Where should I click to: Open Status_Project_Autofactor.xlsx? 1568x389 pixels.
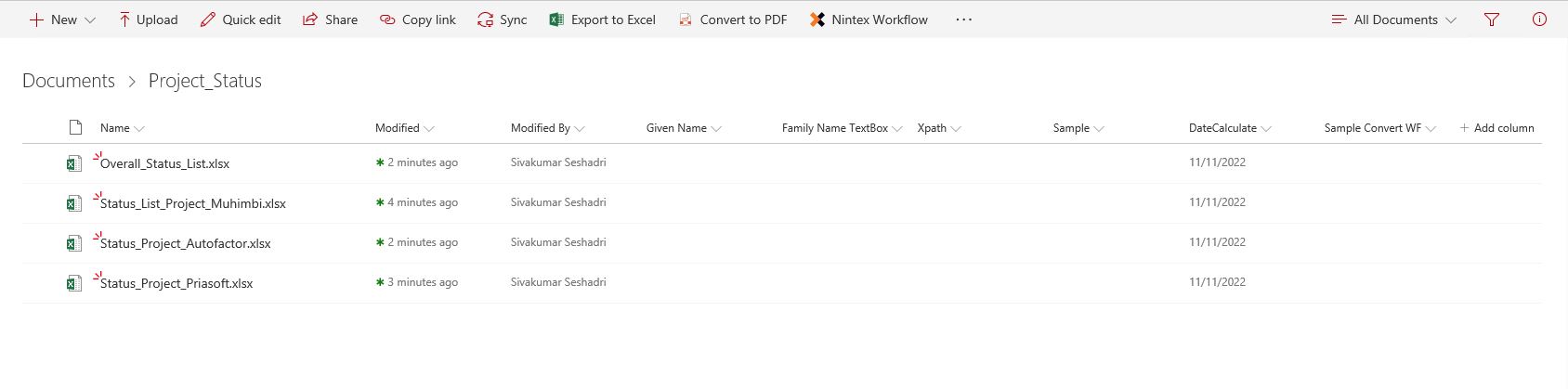[186, 243]
